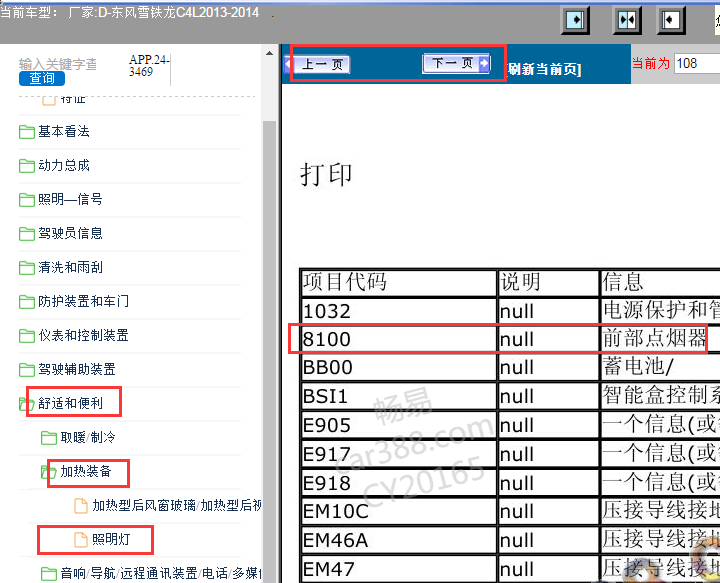The image size is (720, 583).
Task: Open the 清洗和雨刮 folder
Action: pos(70,268)
